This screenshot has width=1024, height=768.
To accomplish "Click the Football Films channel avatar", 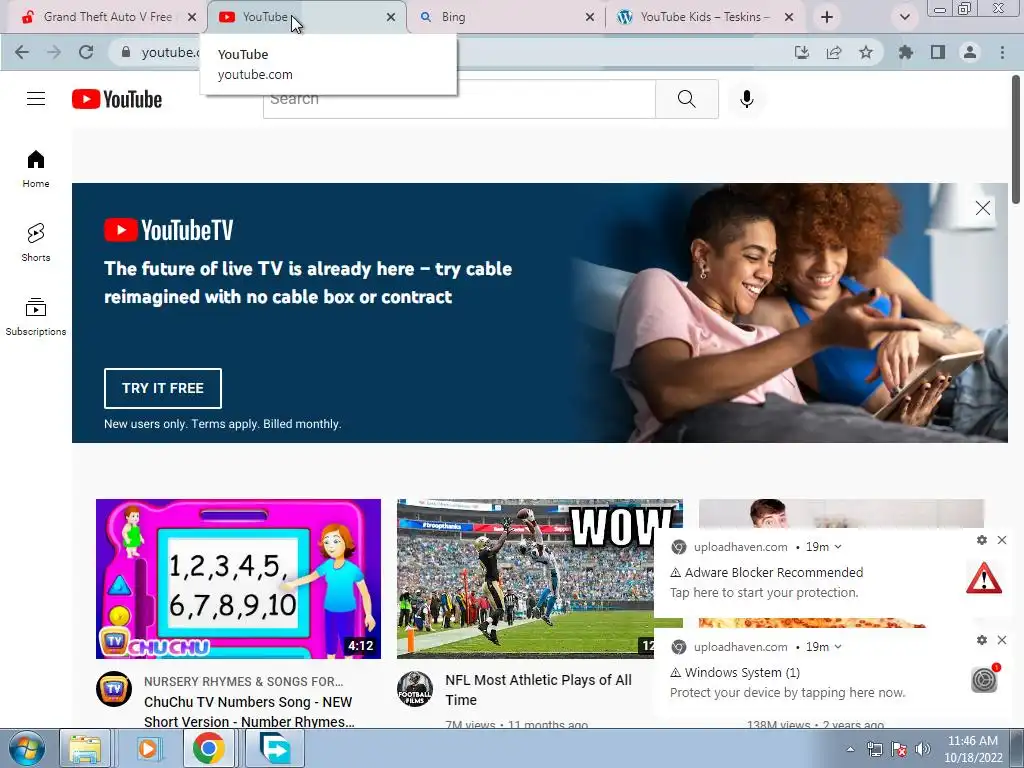I will pyautogui.click(x=415, y=689).
